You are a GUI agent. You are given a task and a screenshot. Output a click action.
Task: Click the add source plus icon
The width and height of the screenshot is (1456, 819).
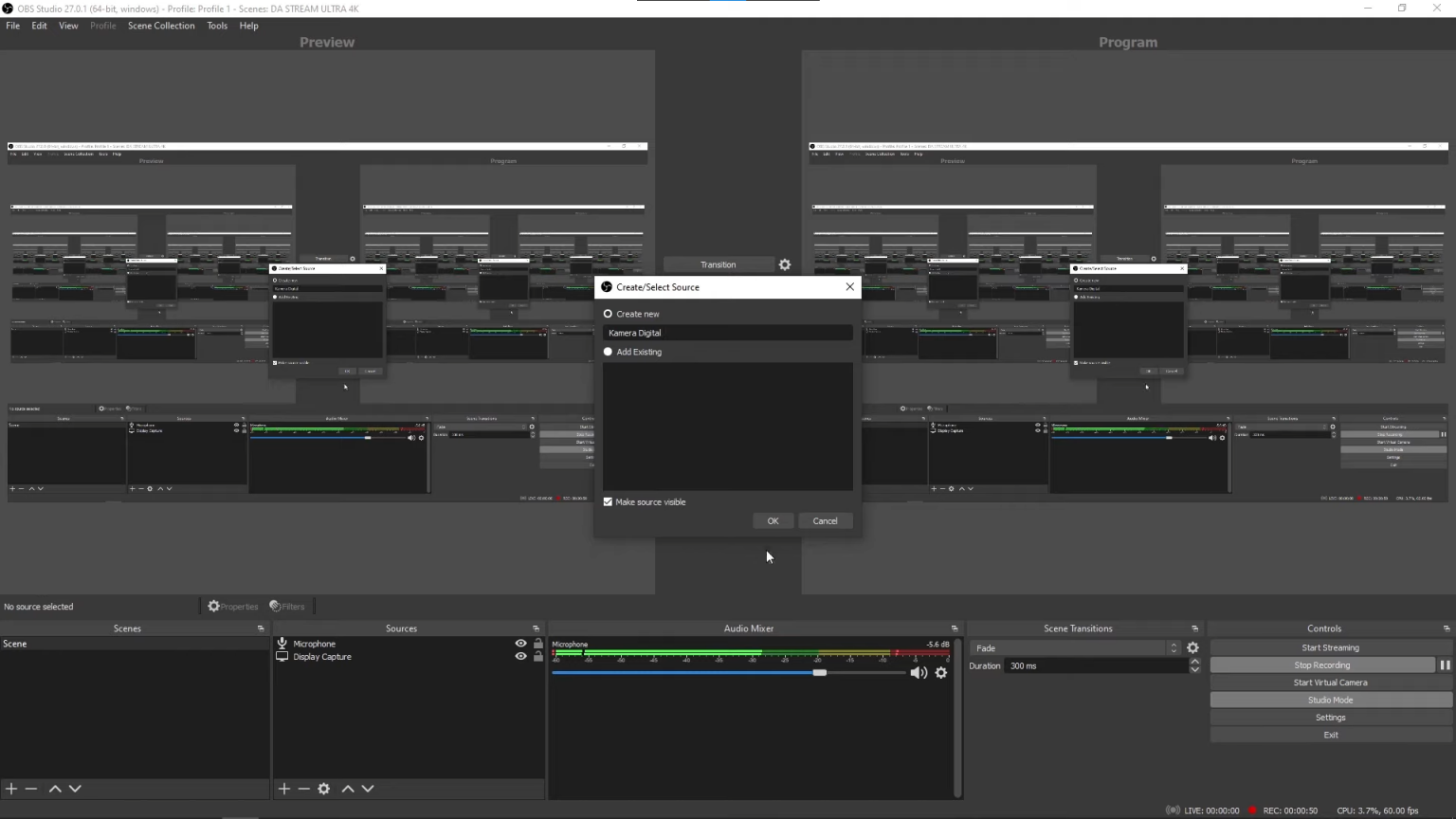283,789
